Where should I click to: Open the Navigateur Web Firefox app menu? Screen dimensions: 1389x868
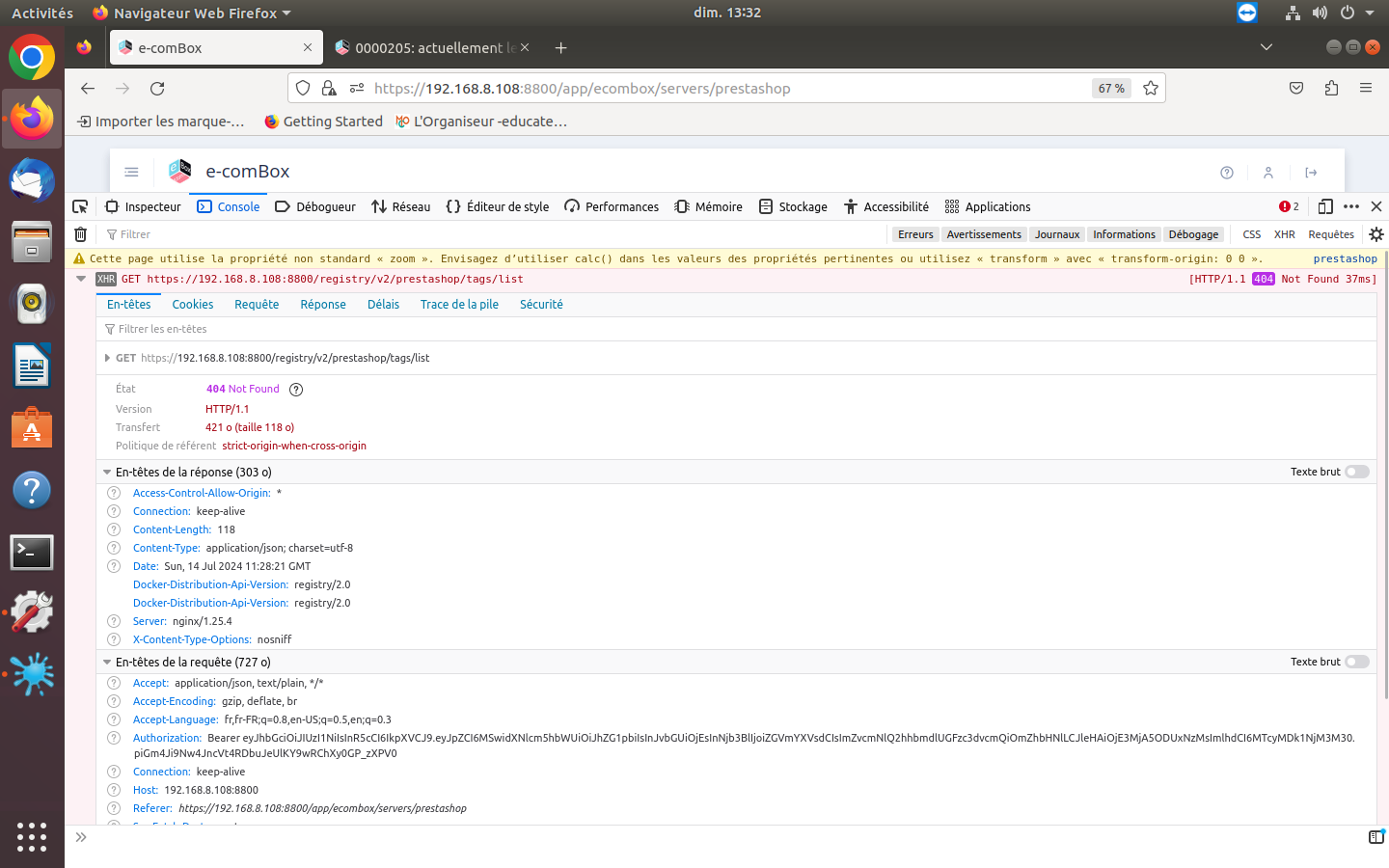point(192,13)
